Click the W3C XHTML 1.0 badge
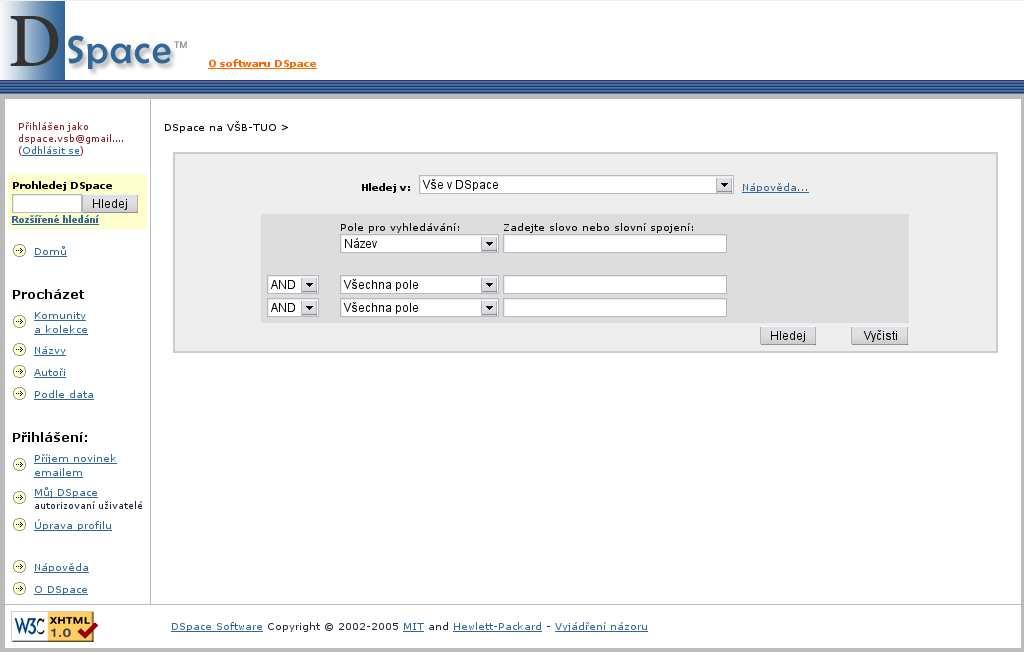This screenshot has height=652, width=1024. click(54, 627)
